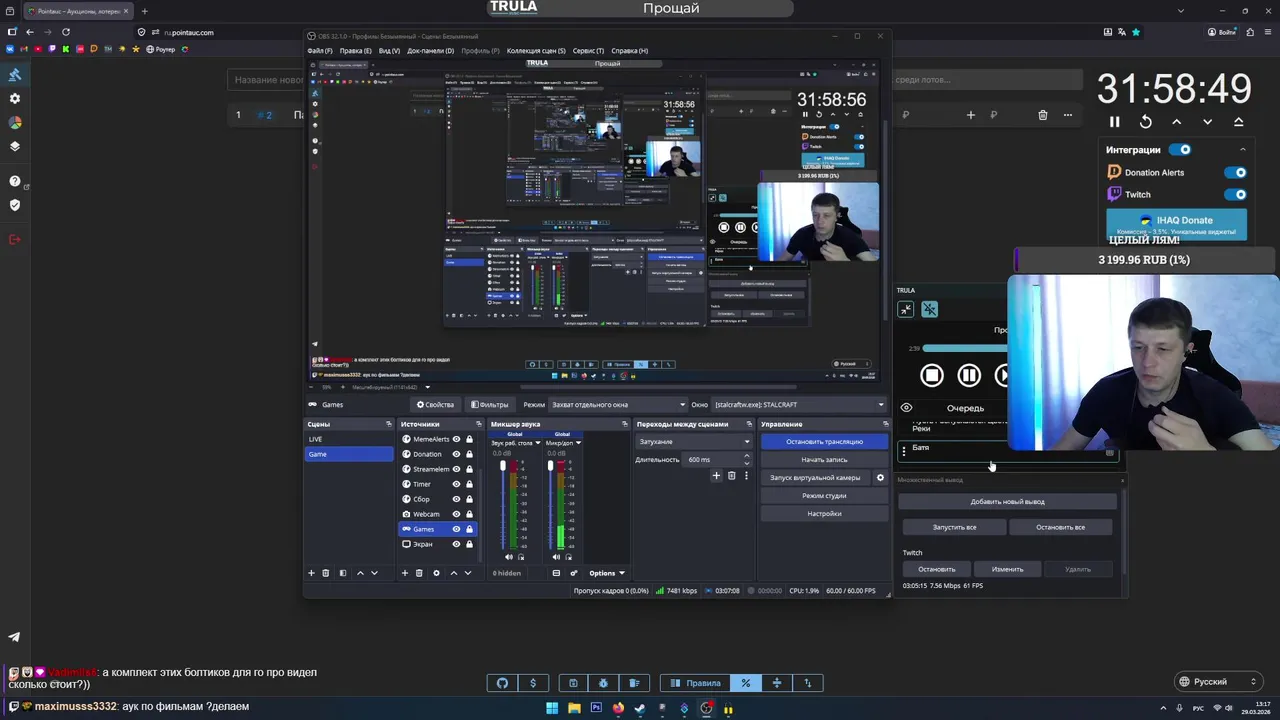
Task: Open the Док-панели menu in OBS
Action: (430, 50)
